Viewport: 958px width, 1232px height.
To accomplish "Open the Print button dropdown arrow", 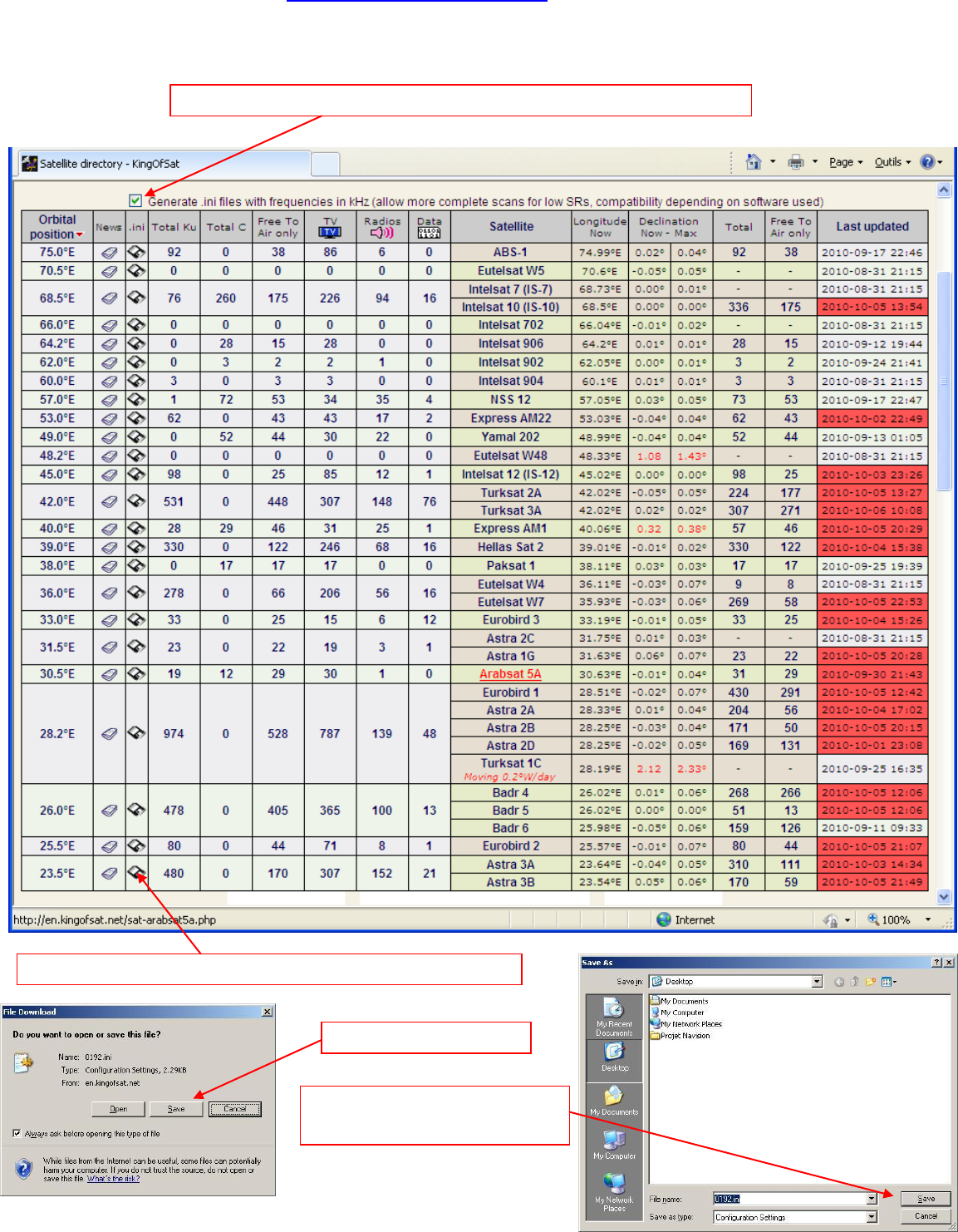I will 815,162.
